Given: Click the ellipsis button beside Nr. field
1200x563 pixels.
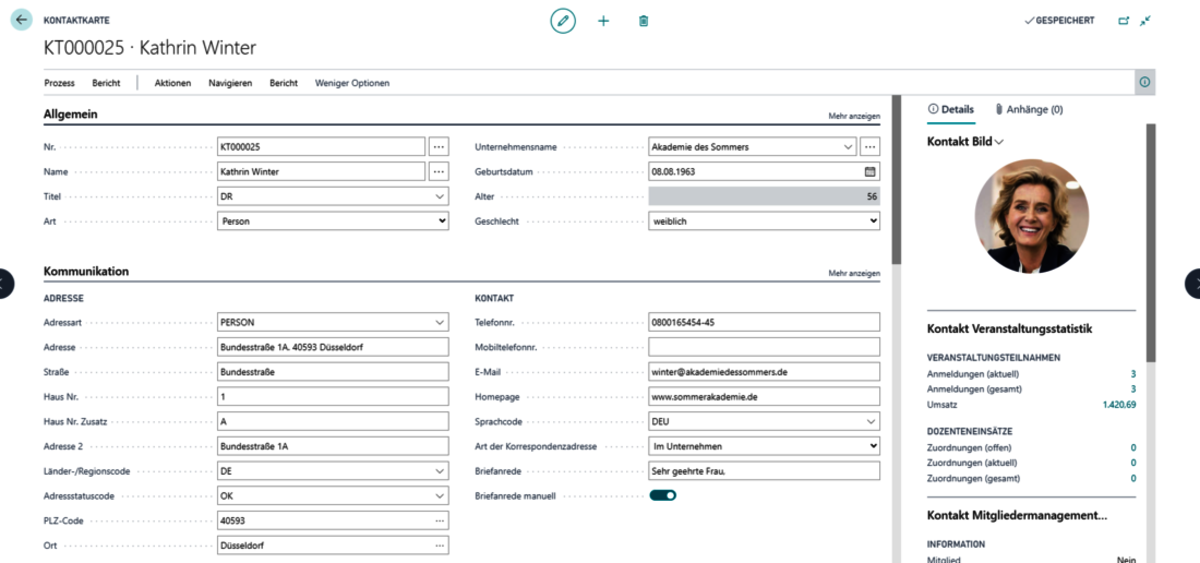Looking at the screenshot, I should [x=439, y=147].
